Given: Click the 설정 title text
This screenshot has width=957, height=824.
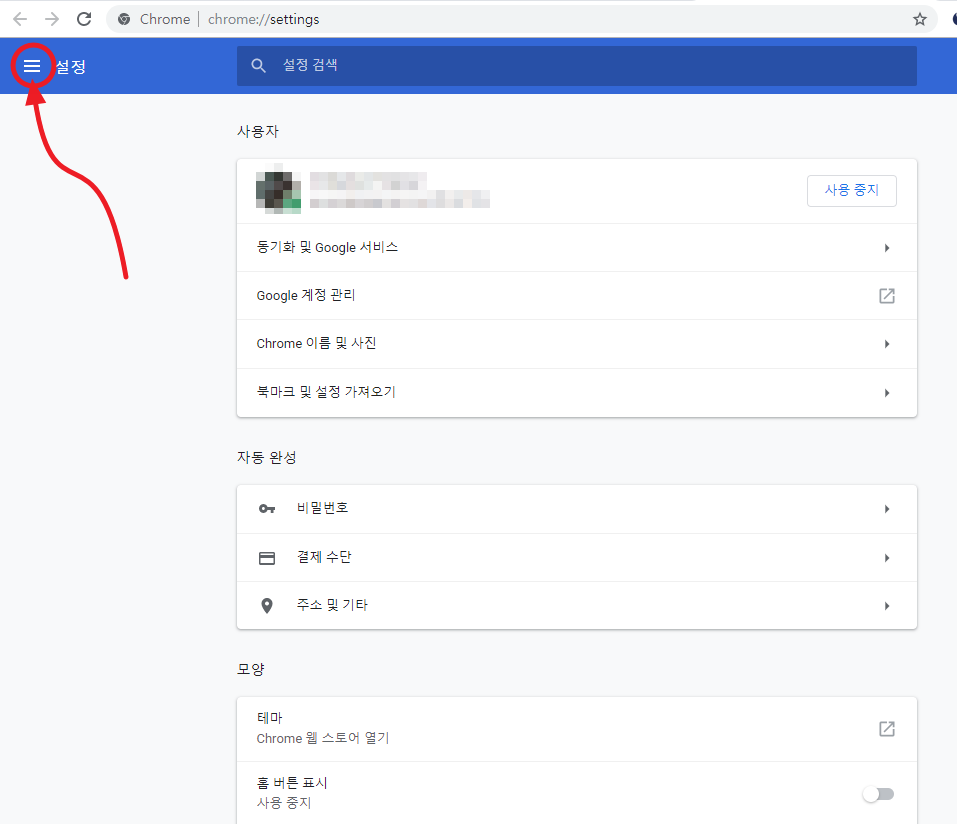Looking at the screenshot, I should [x=71, y=66].
